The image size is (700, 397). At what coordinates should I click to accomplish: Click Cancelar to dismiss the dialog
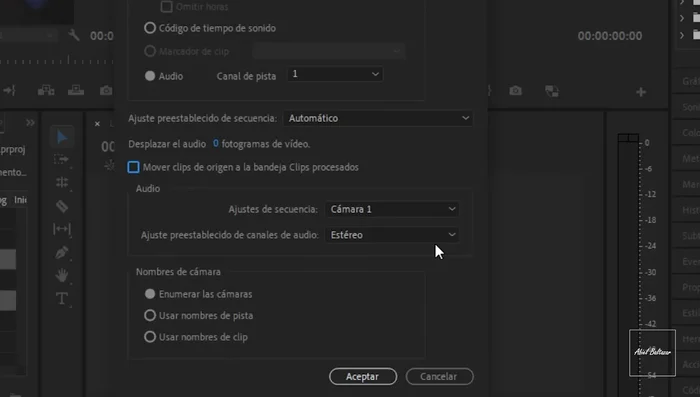[439, 376]
